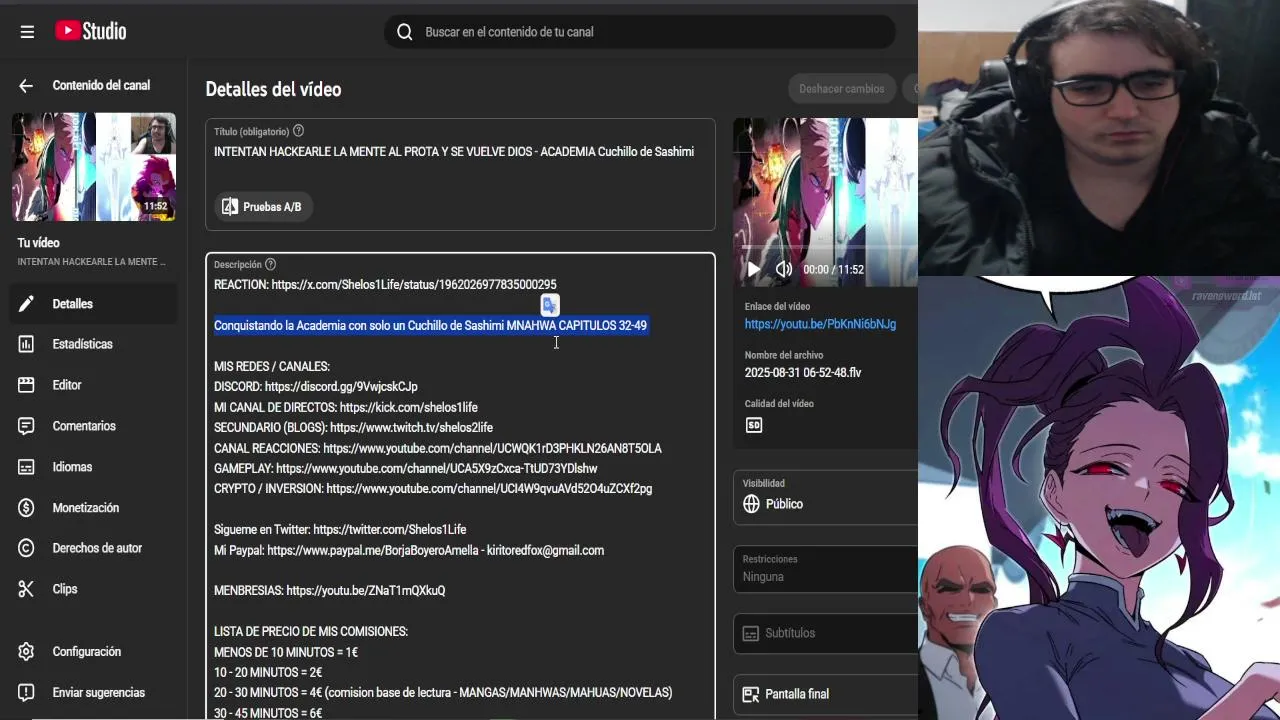Click the DISCORD link line

tap(316, 387)
